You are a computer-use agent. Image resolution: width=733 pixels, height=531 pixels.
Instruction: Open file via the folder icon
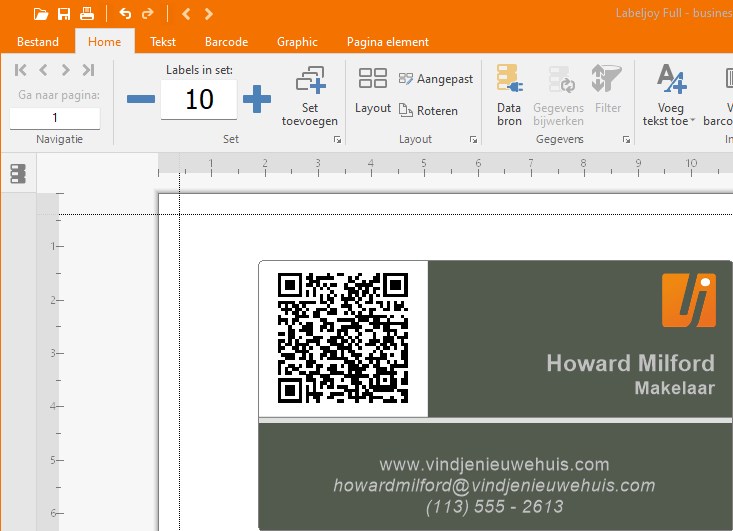click(41, 14)
